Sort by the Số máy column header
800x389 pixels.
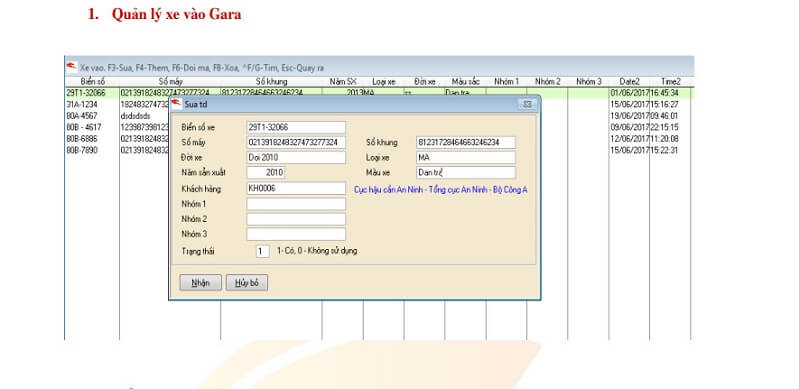170,82
